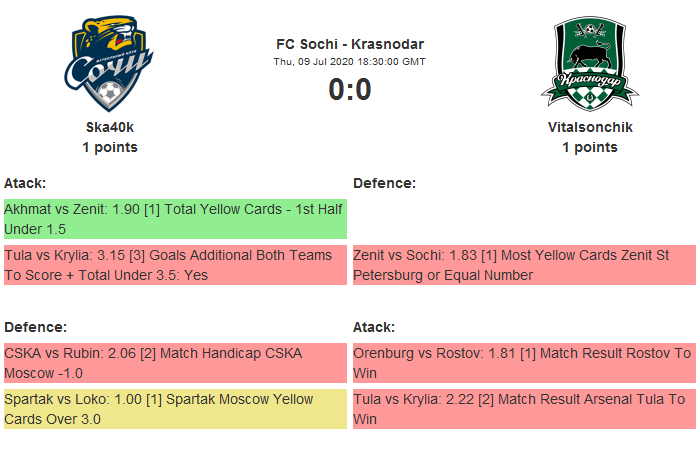Screen dimensions: 700x460
Task: Select Tula vs Krylia Both Teams To Score bet
Action: click(175, 265)
